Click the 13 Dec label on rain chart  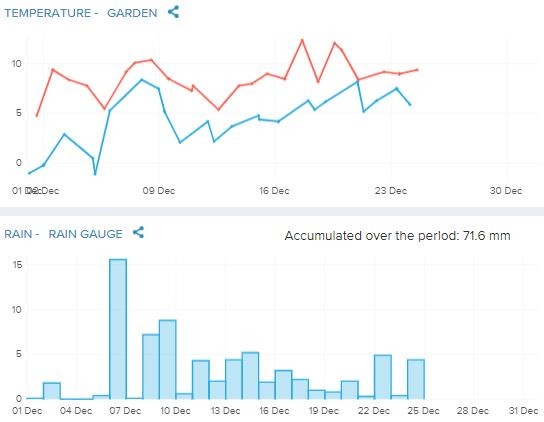point(225,411)
